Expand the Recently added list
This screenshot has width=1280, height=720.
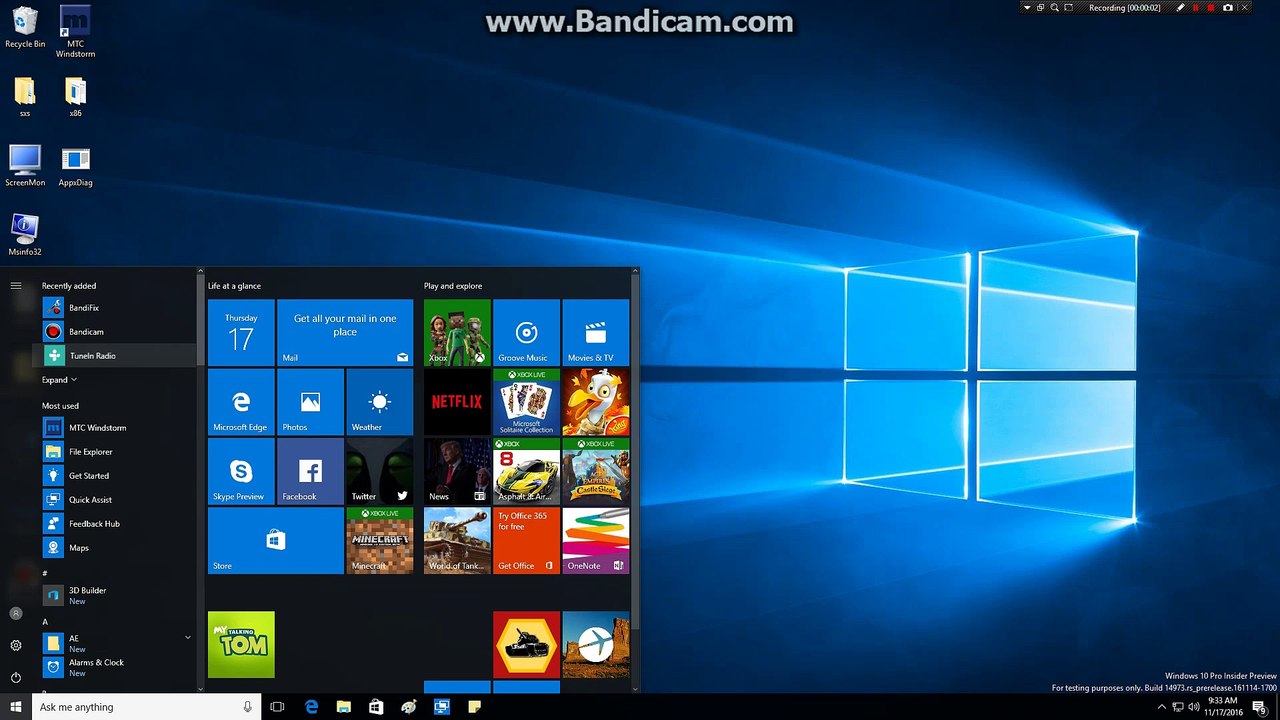click(59, 380)
